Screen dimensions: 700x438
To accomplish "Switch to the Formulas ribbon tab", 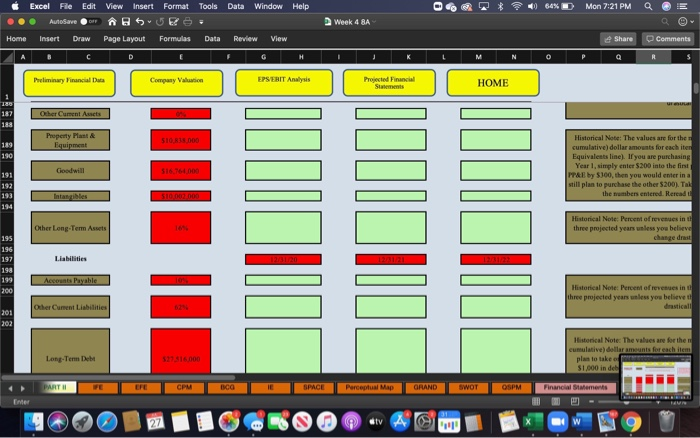I will point(175,39).
